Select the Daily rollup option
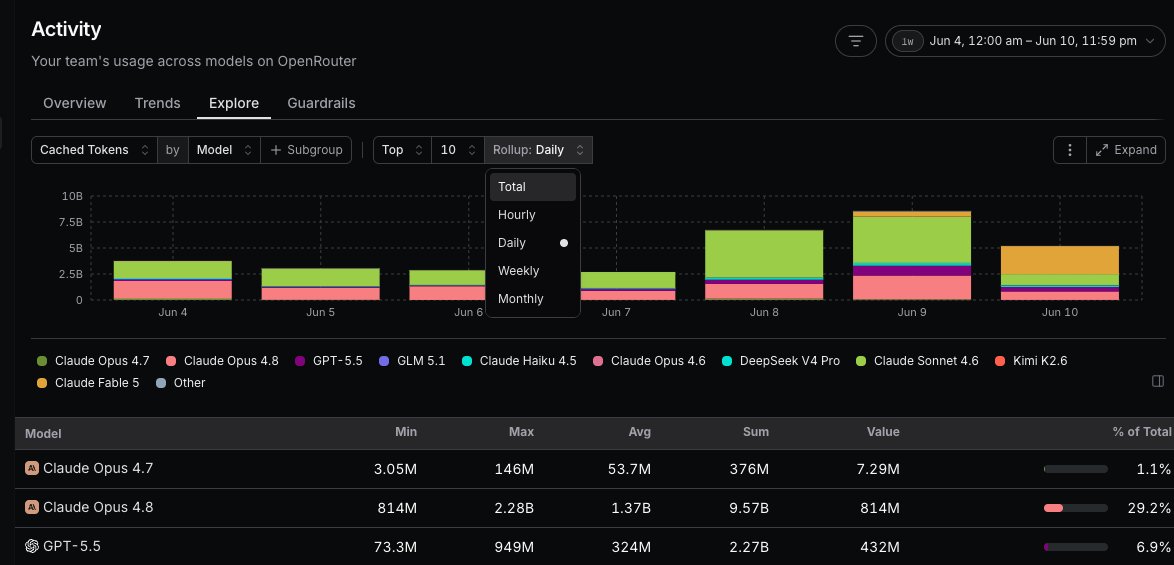This screenshot has width=1174, height=565. tap(533, 242)
